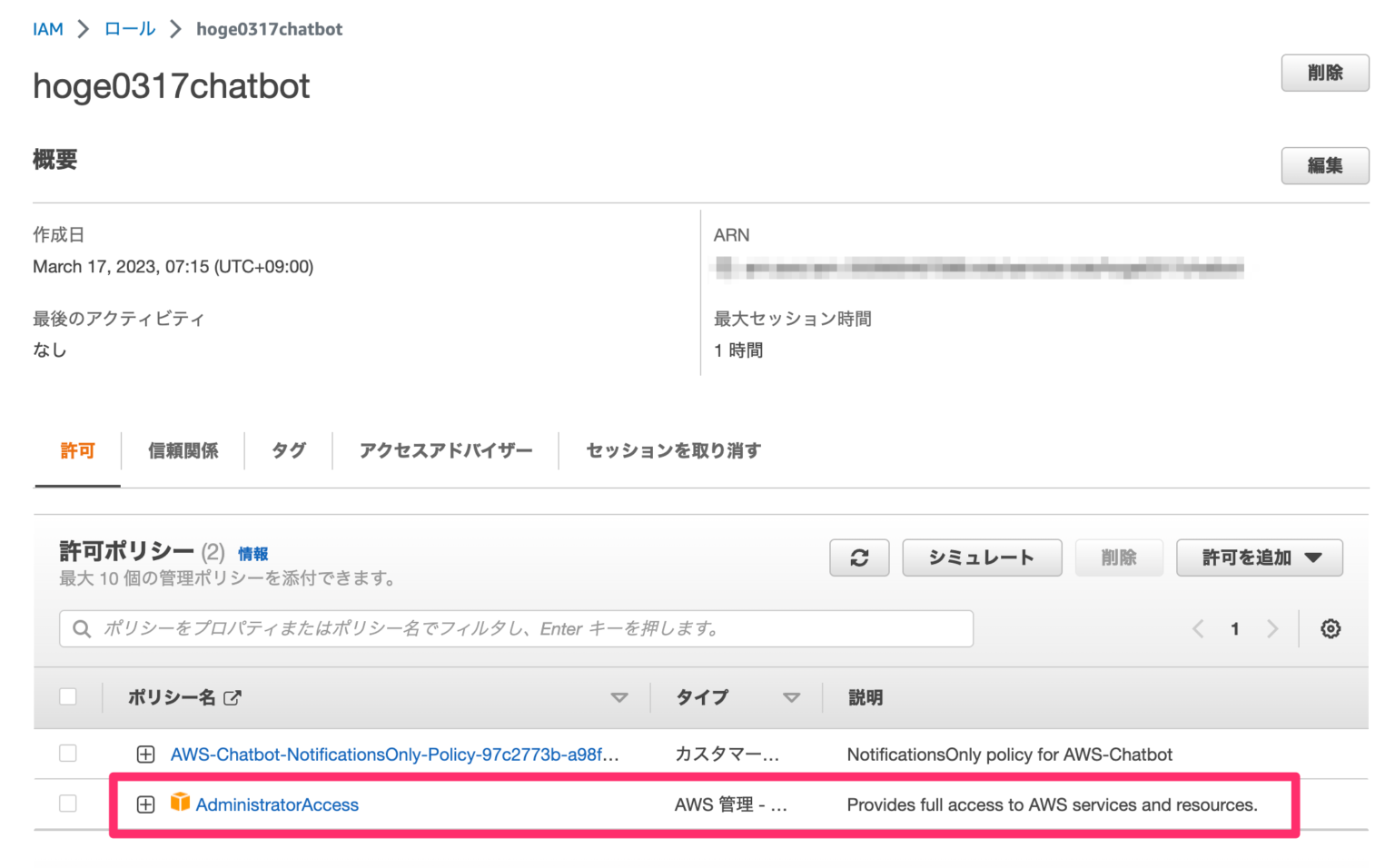
Task: Click the next page chevron in pagination
Action: pyautogui.click(x=1273, y=628)
